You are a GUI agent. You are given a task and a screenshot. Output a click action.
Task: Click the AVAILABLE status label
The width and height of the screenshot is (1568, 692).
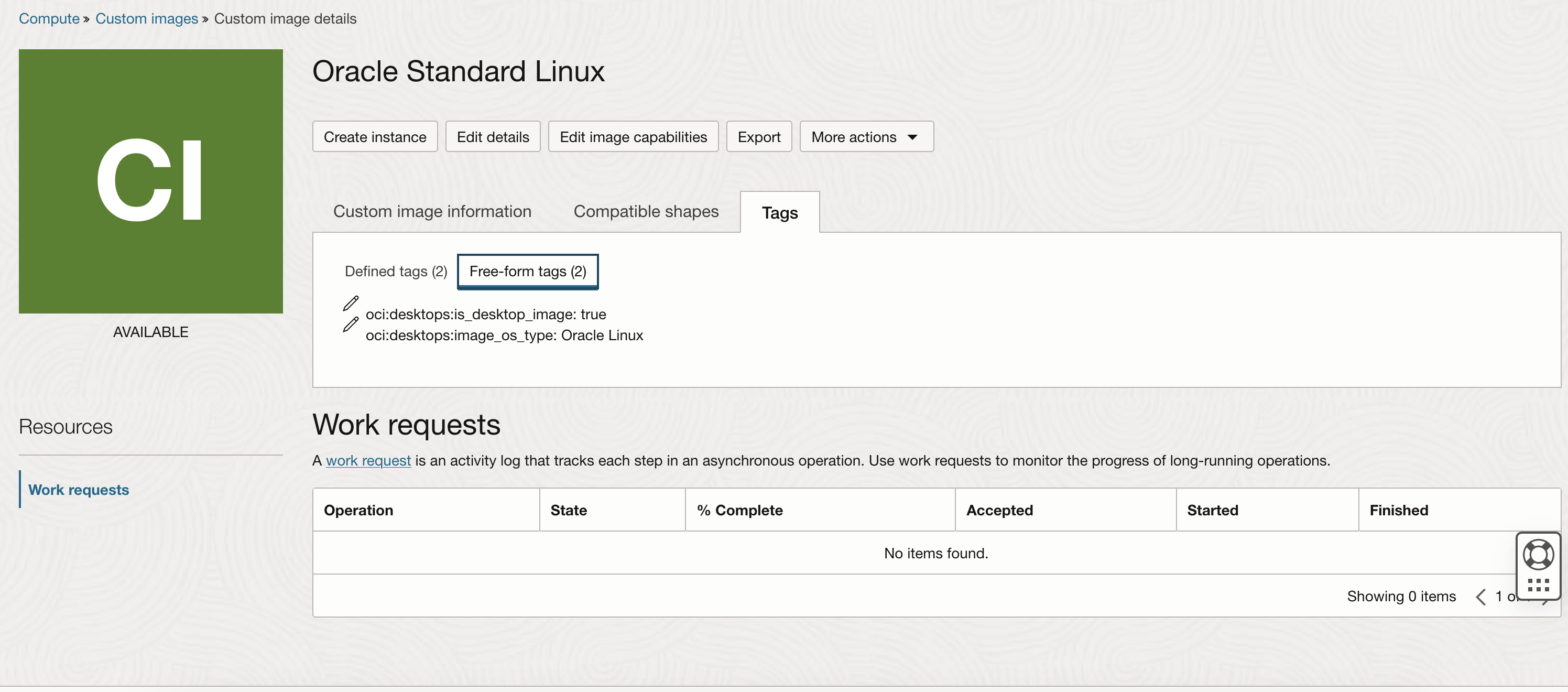pos(151,332)
